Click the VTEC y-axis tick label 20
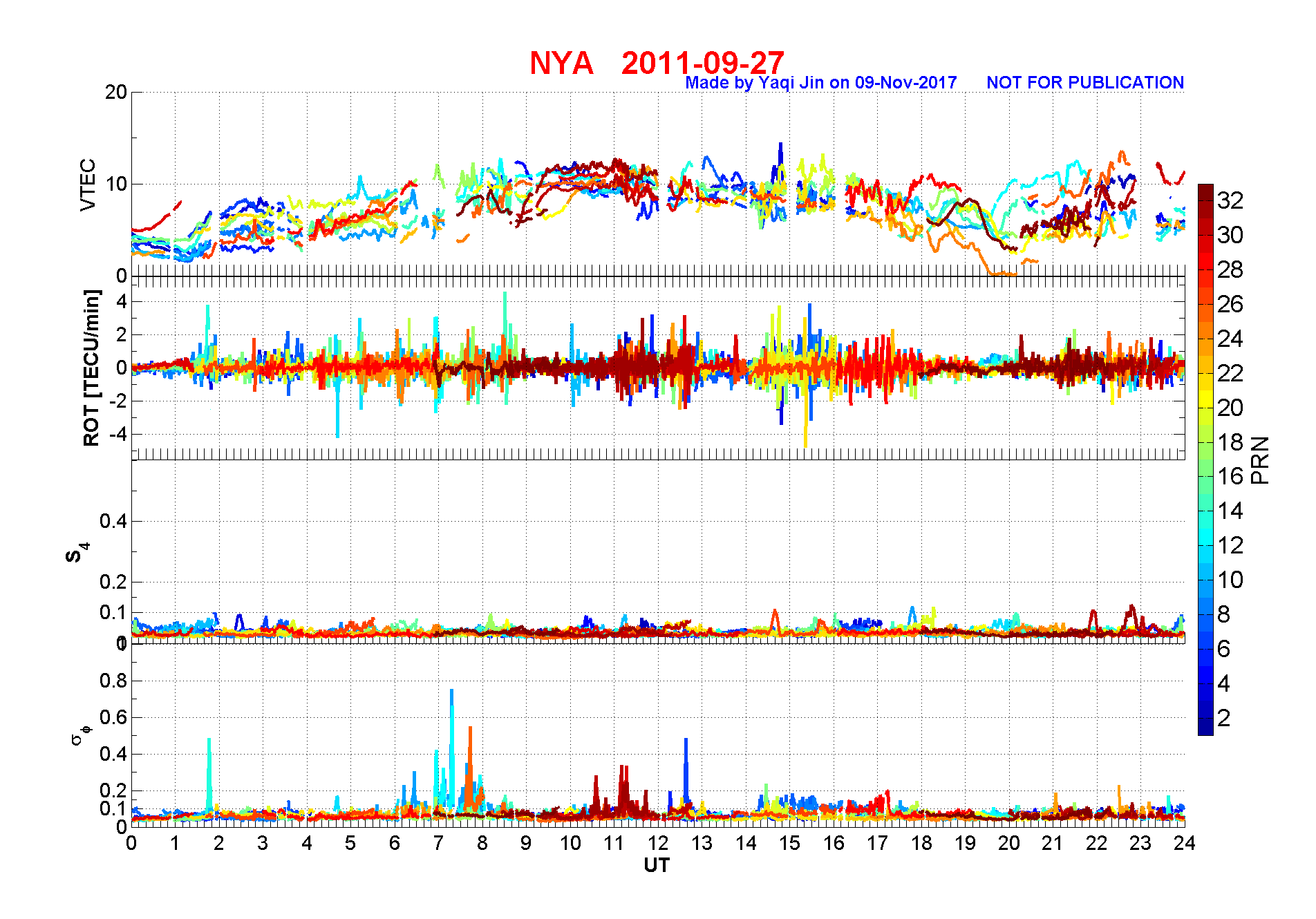The image size is (1316, 919). click(x=116, y=93)
